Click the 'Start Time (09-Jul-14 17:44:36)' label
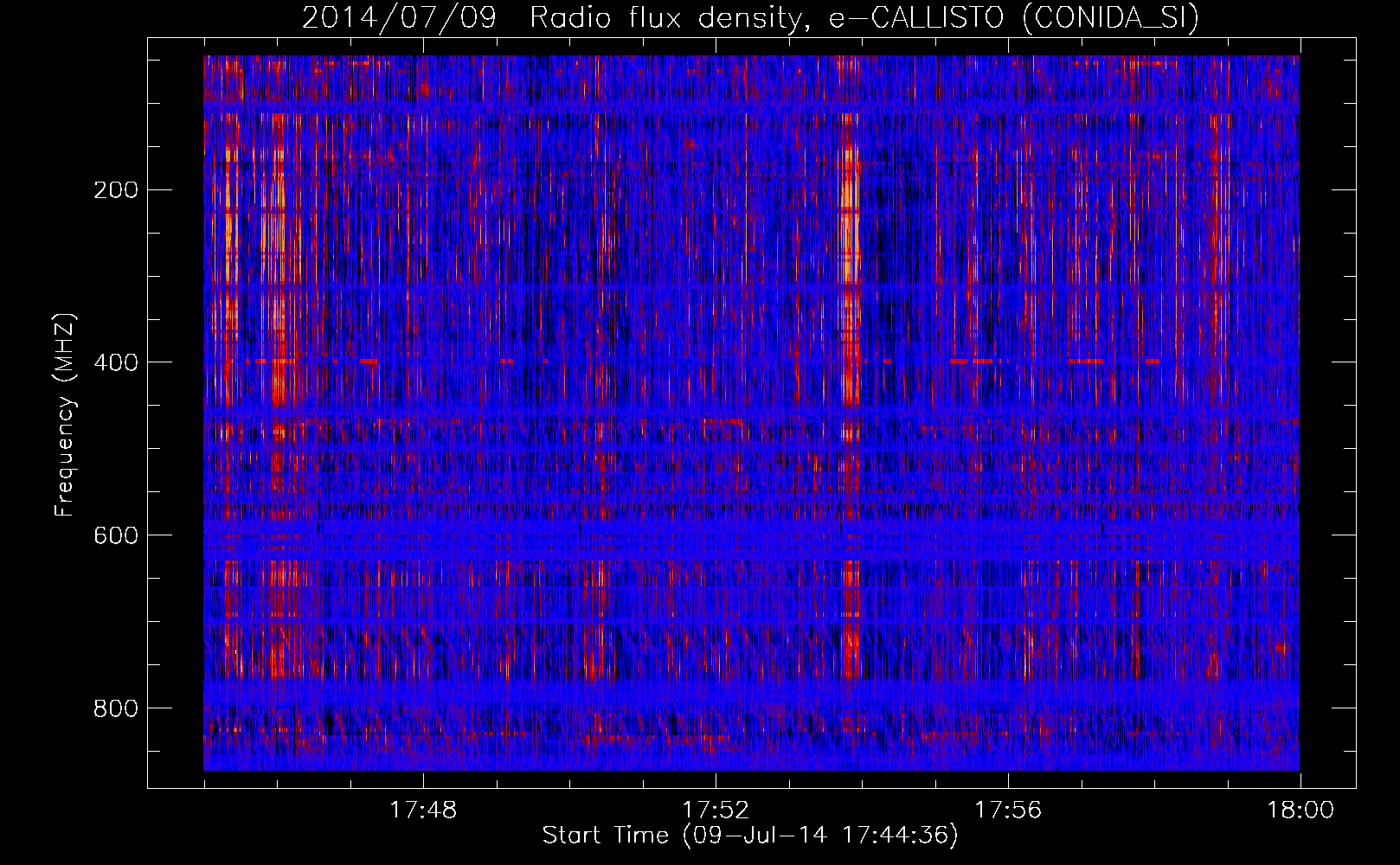1400x865 pixels. tap(750, 836)
